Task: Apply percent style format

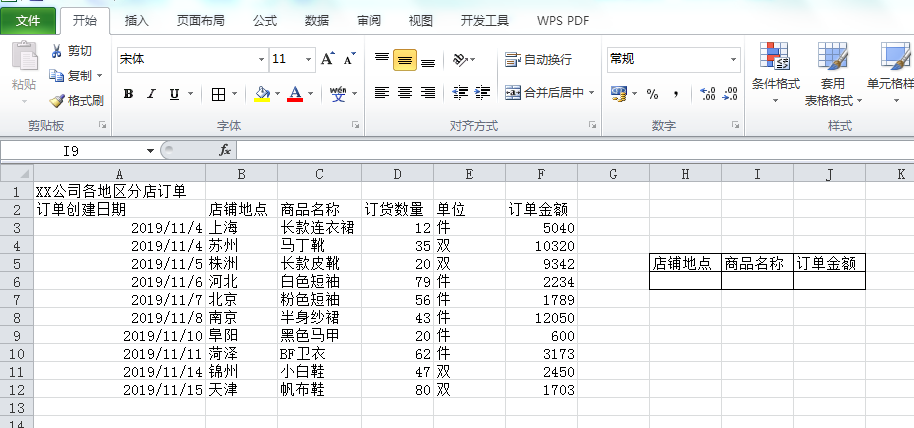Action: [x=652, y=94]
